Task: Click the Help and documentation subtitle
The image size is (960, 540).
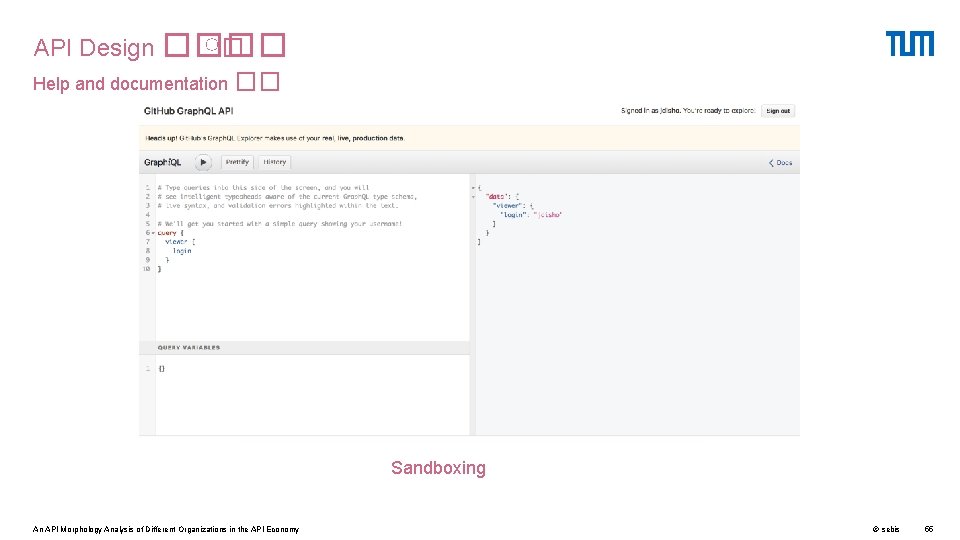Action: coord(130,83)
